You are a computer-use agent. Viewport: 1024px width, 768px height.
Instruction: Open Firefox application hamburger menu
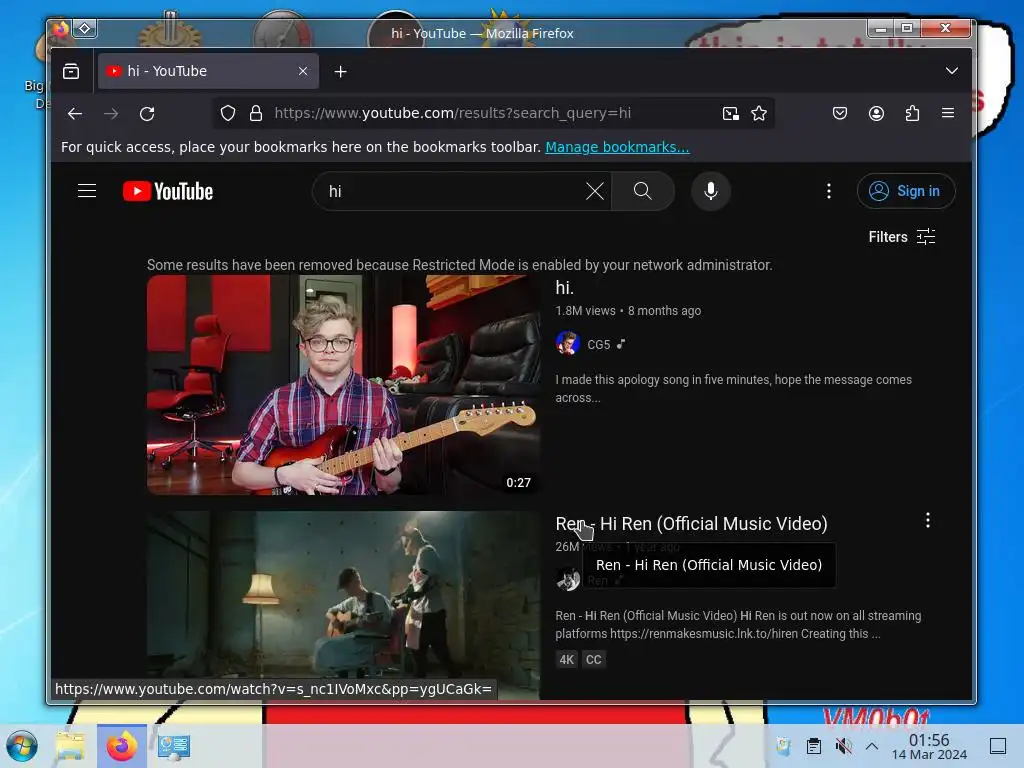coord(948,113)
